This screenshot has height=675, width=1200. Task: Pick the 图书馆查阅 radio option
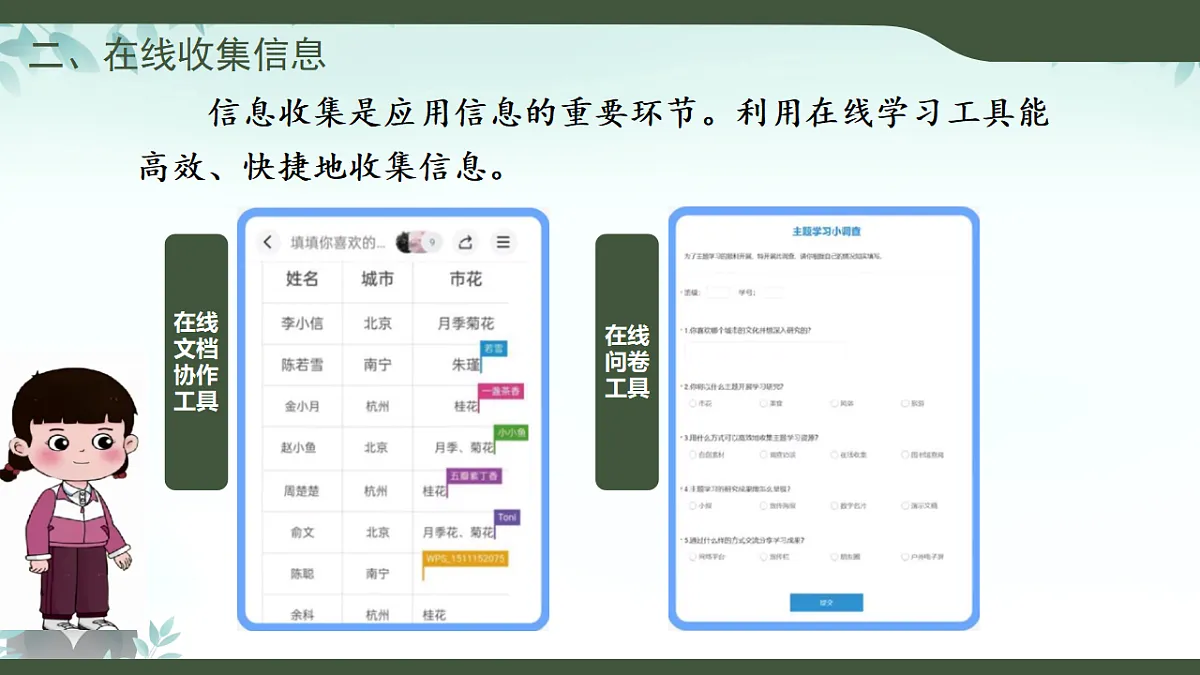(906, 454)
